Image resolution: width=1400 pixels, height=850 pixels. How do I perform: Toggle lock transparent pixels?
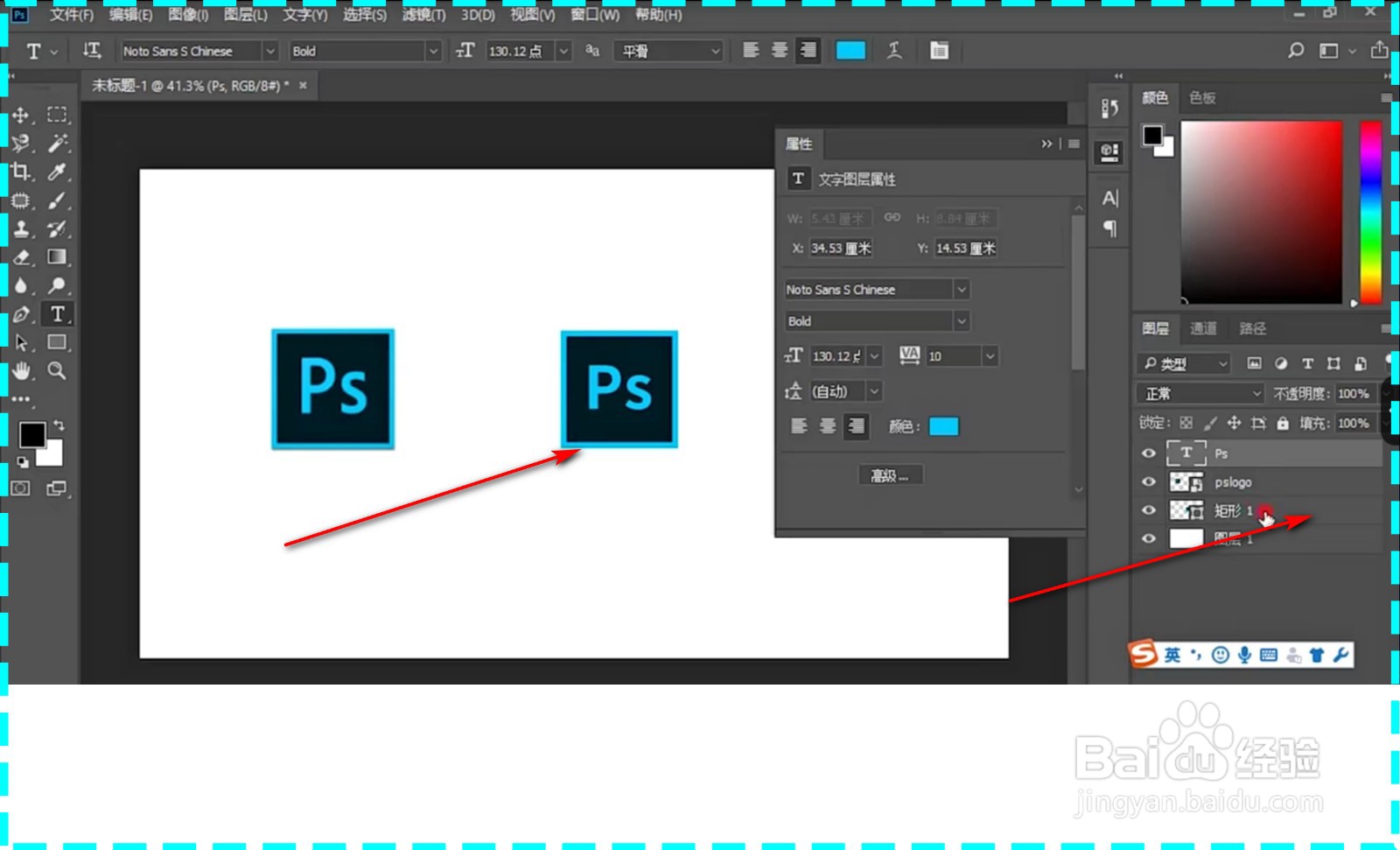1186,423
